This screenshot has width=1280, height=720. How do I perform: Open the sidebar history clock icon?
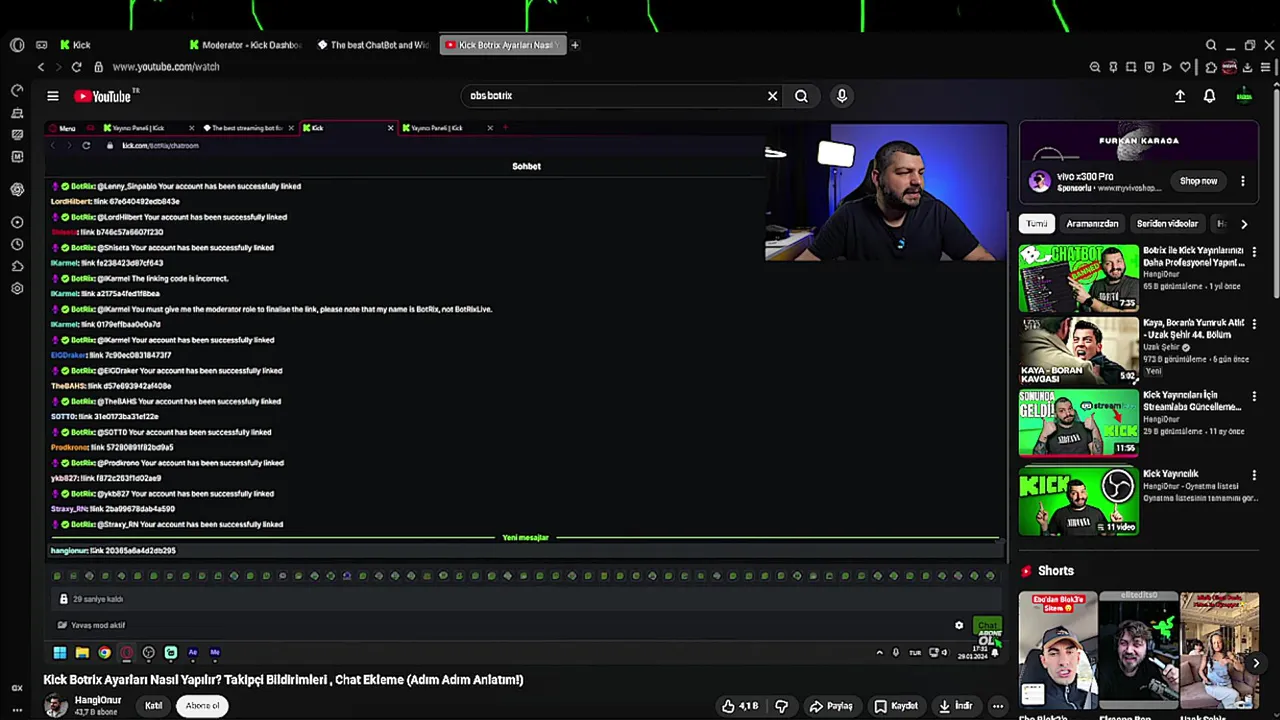tap(17, 244)
